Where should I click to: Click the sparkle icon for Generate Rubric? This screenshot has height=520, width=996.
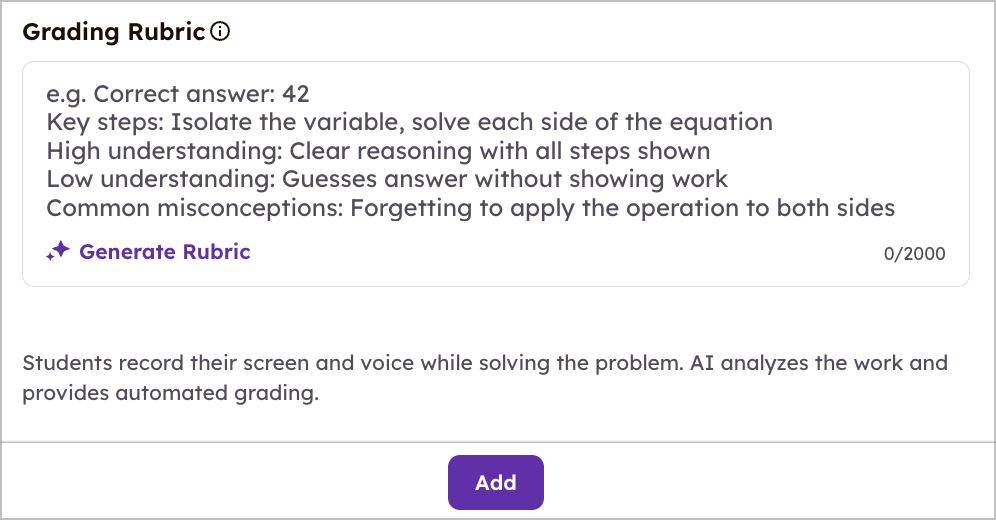click(x=58, y=251)
